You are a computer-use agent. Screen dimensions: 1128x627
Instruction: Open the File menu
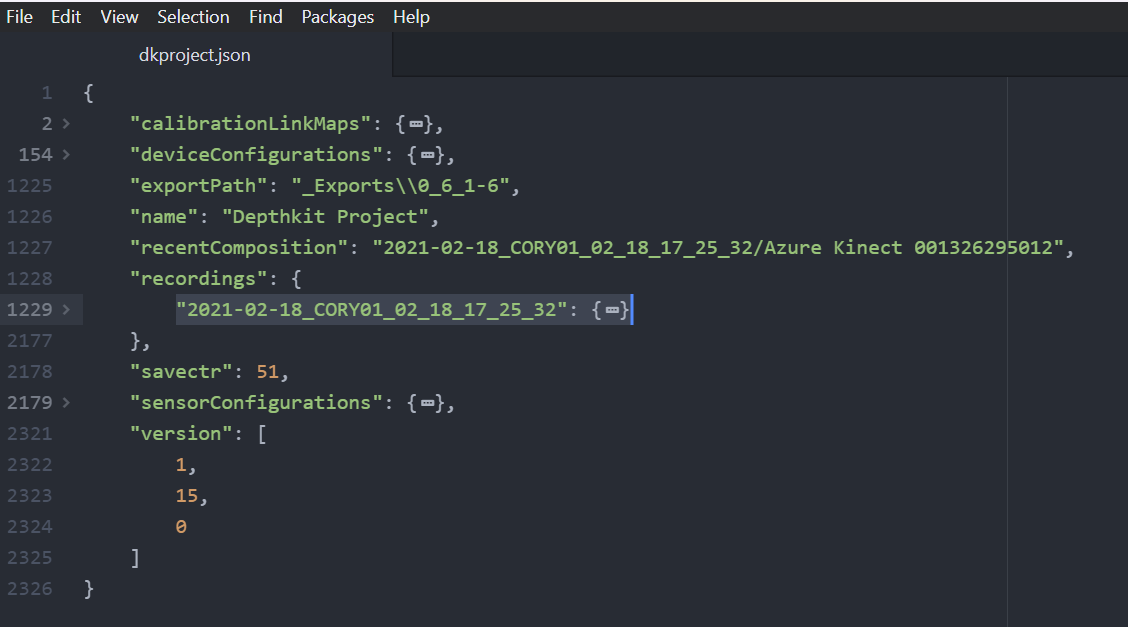point(19,17)
